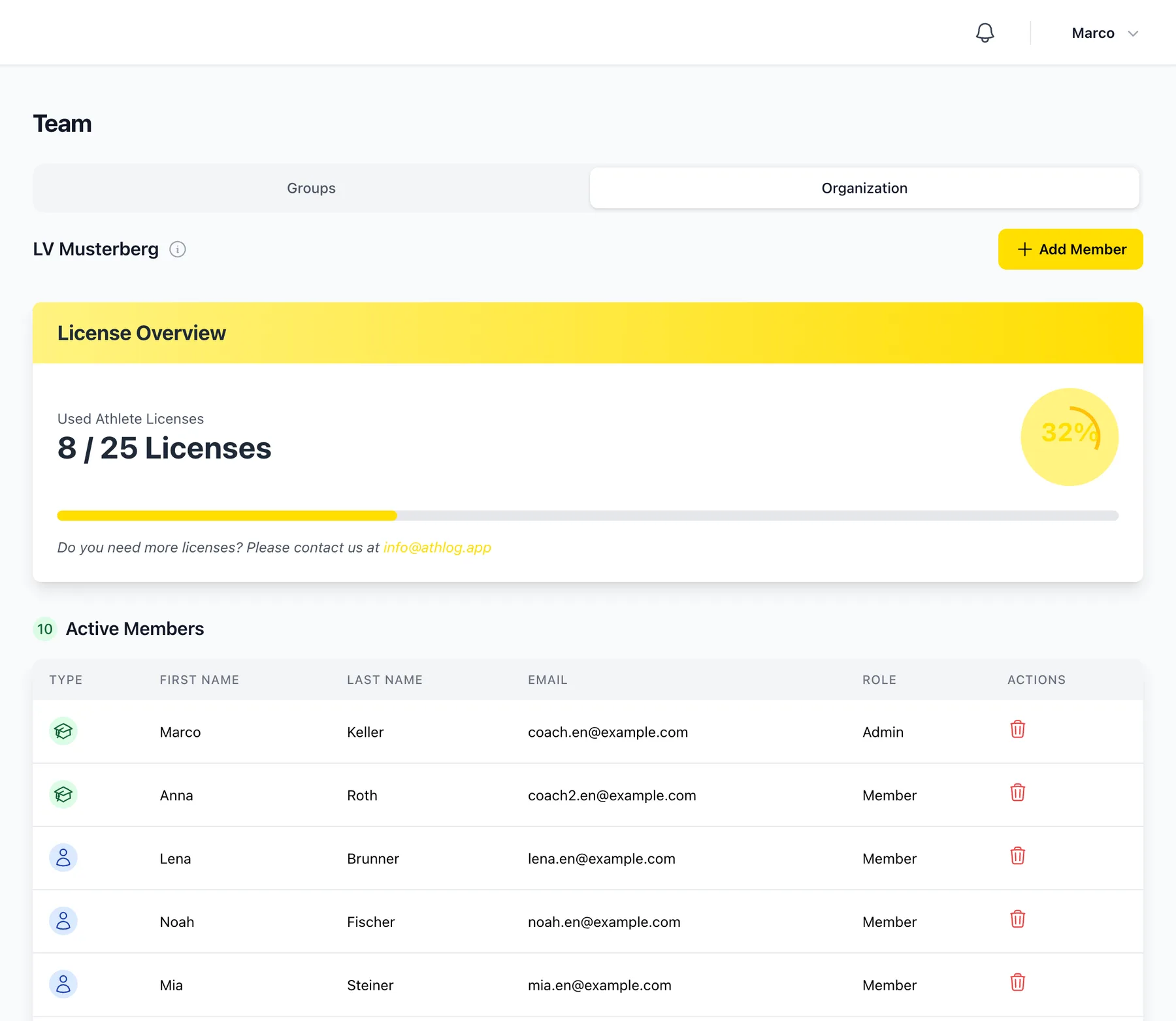Click first name Noah
This screenshot has height=1021, width=1176.
coord(177,922)
